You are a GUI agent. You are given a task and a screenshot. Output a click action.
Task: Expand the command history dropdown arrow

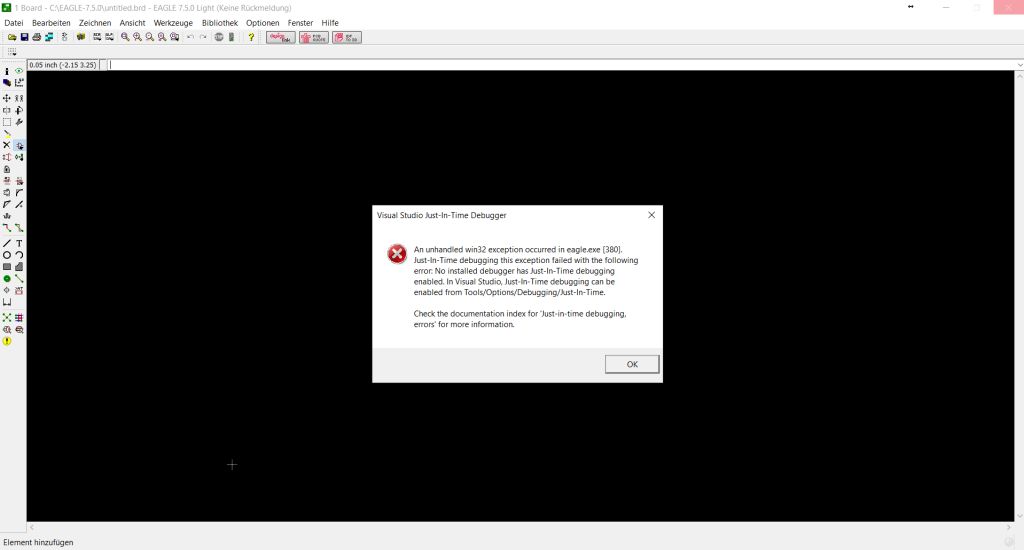tap(1019, 65)
